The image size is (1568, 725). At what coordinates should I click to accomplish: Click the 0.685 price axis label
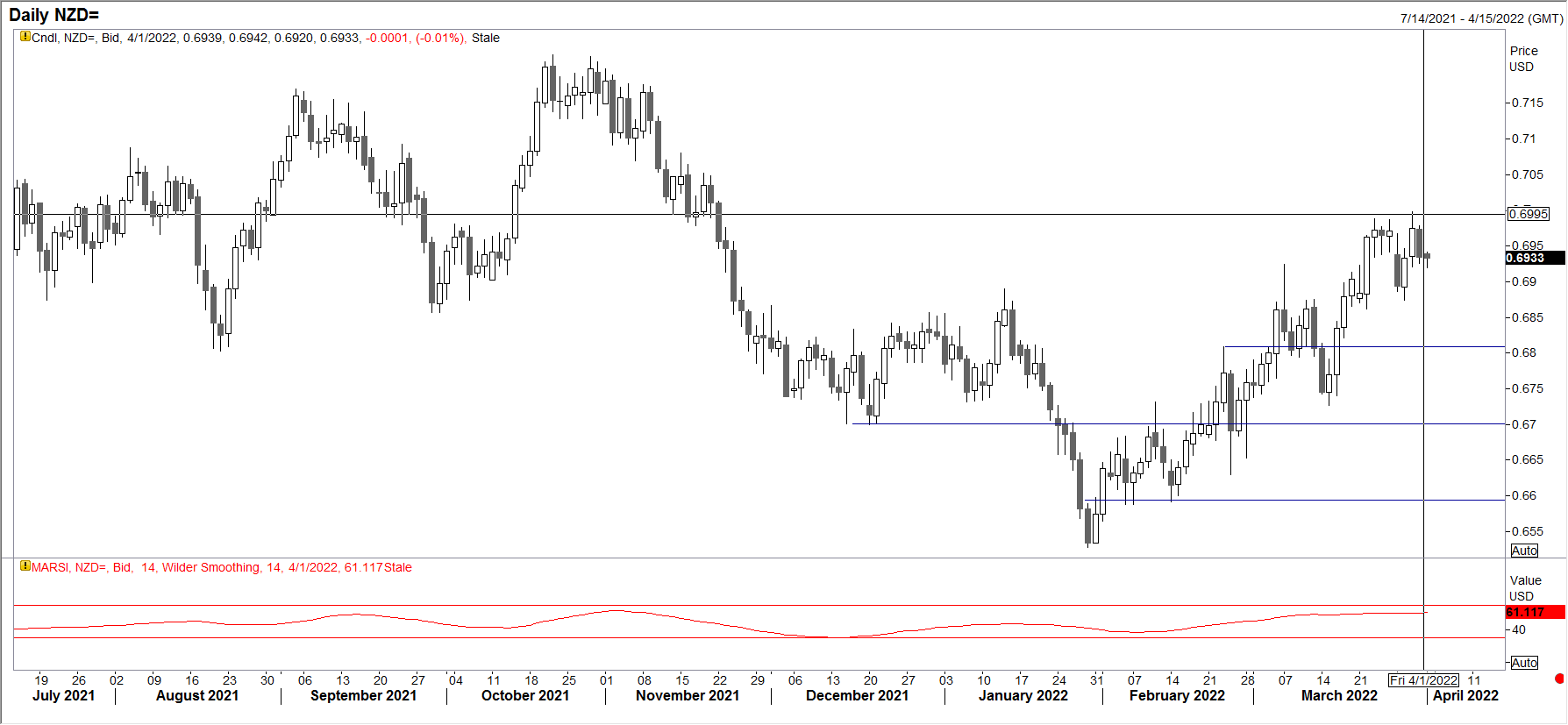click(1528, 317)
